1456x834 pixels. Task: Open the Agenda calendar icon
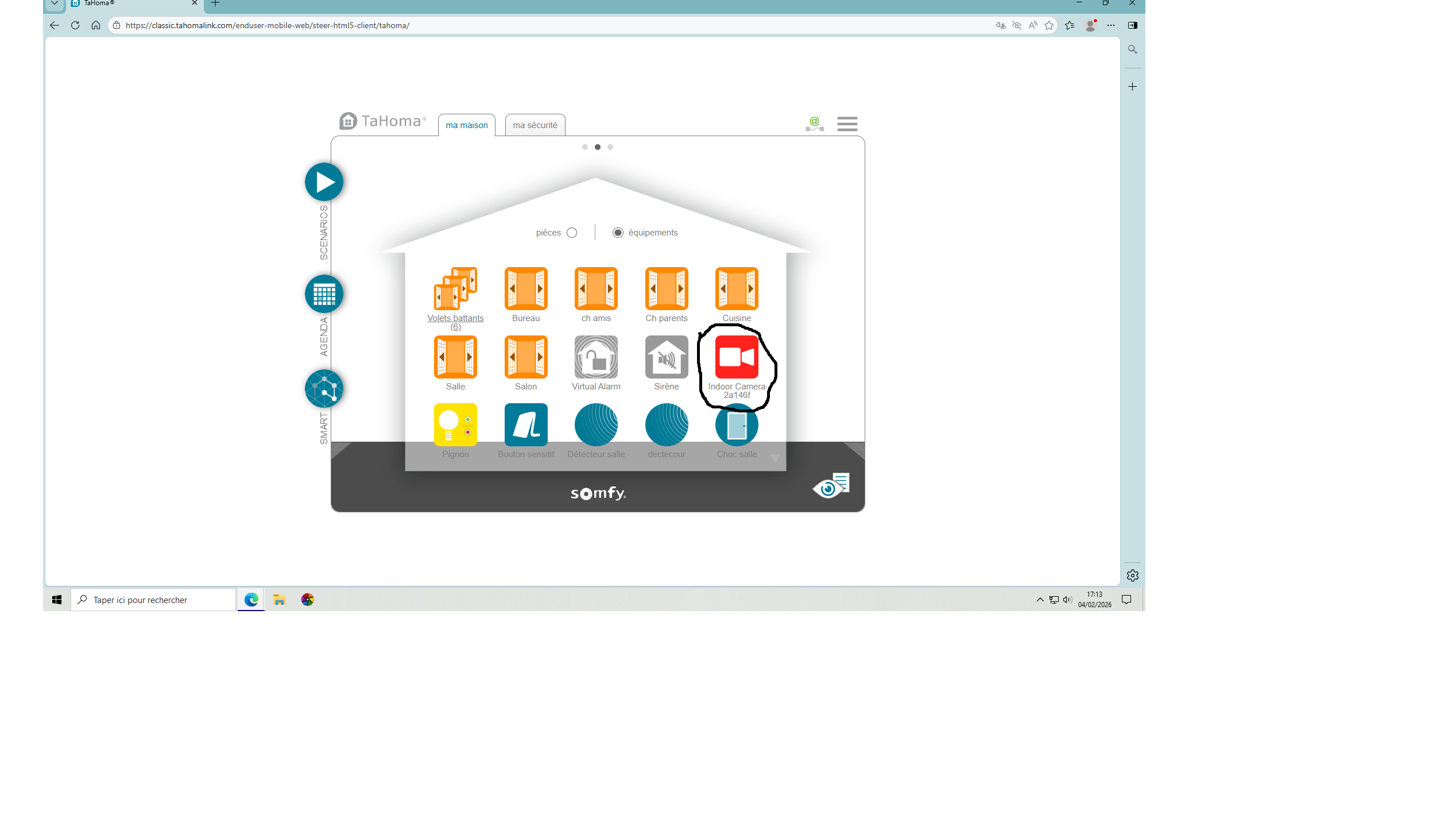click(324, 294)
